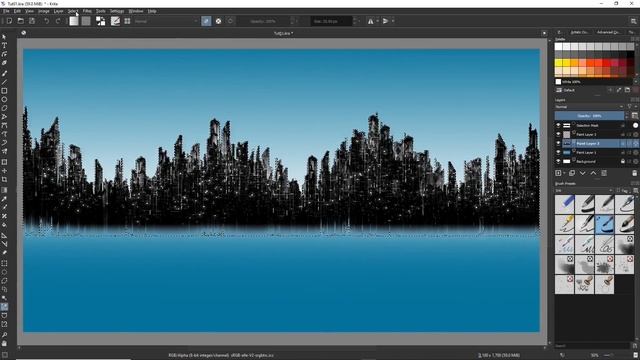
Task: Delete the selected layer with trash icon
Action: [635, 173]
